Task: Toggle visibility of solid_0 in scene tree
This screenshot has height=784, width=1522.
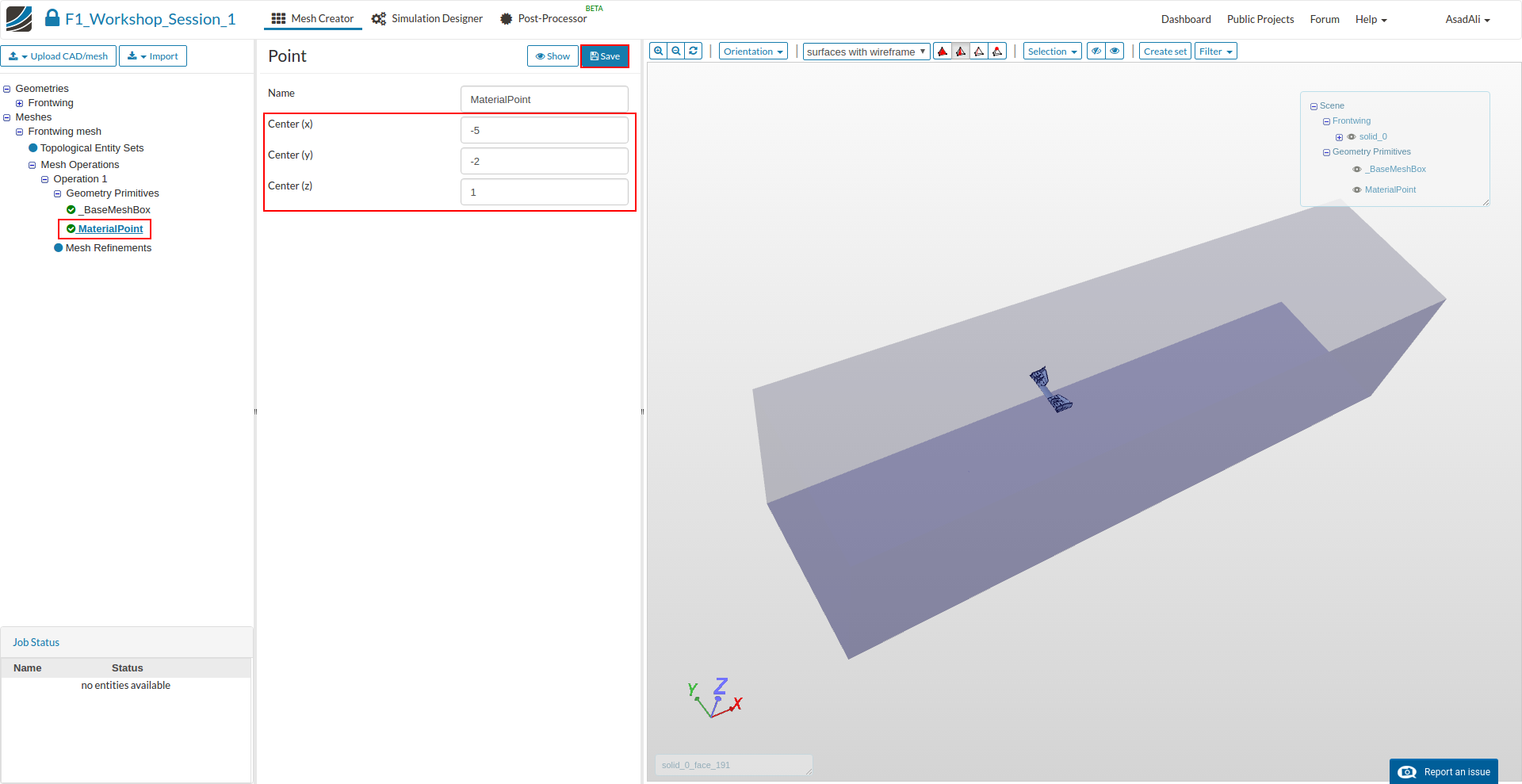Action: tap(1352, 137)
